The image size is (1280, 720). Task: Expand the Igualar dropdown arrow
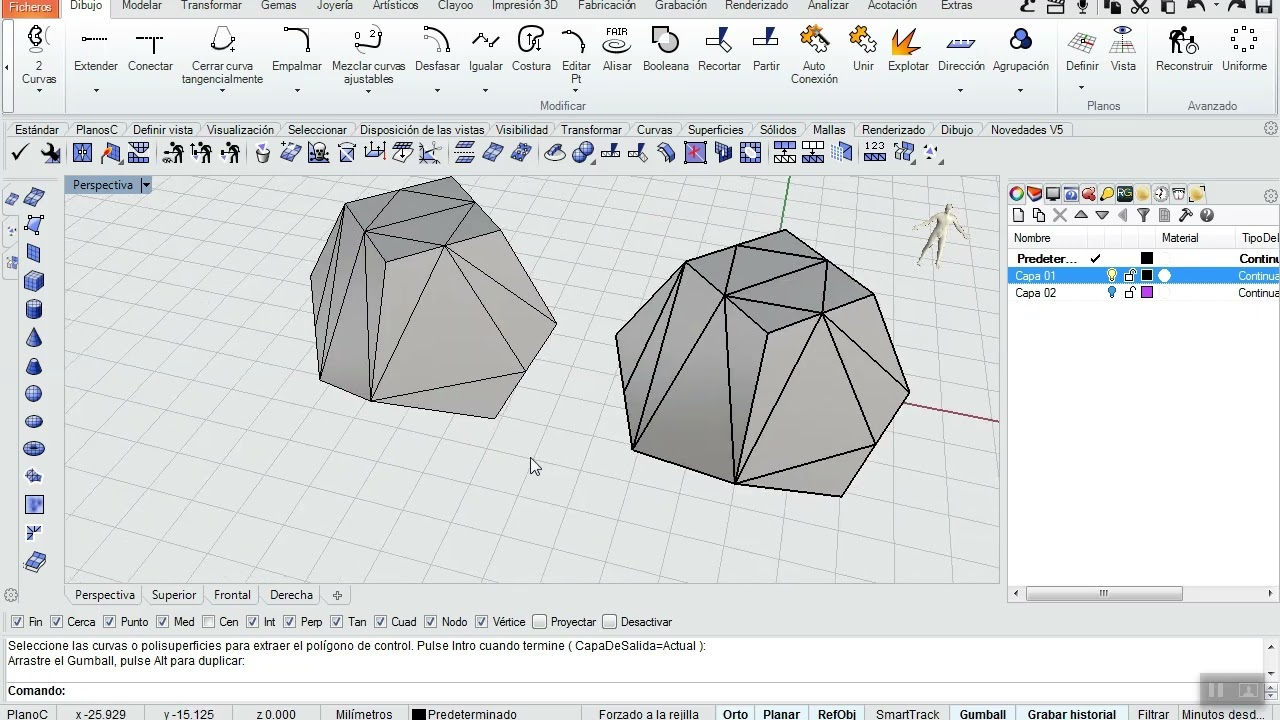[485, 91]
